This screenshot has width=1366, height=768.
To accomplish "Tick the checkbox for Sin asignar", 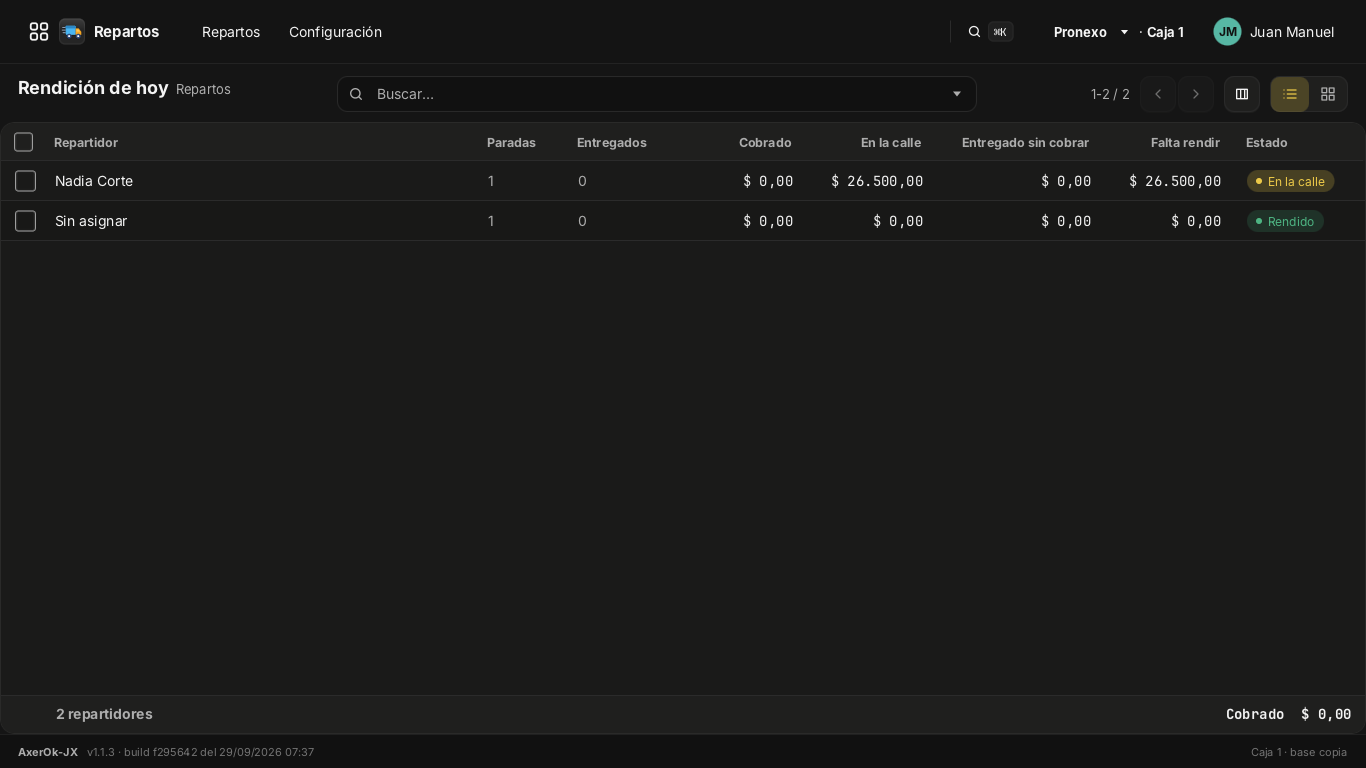I will pyautogui.click(x=26, y=221).
